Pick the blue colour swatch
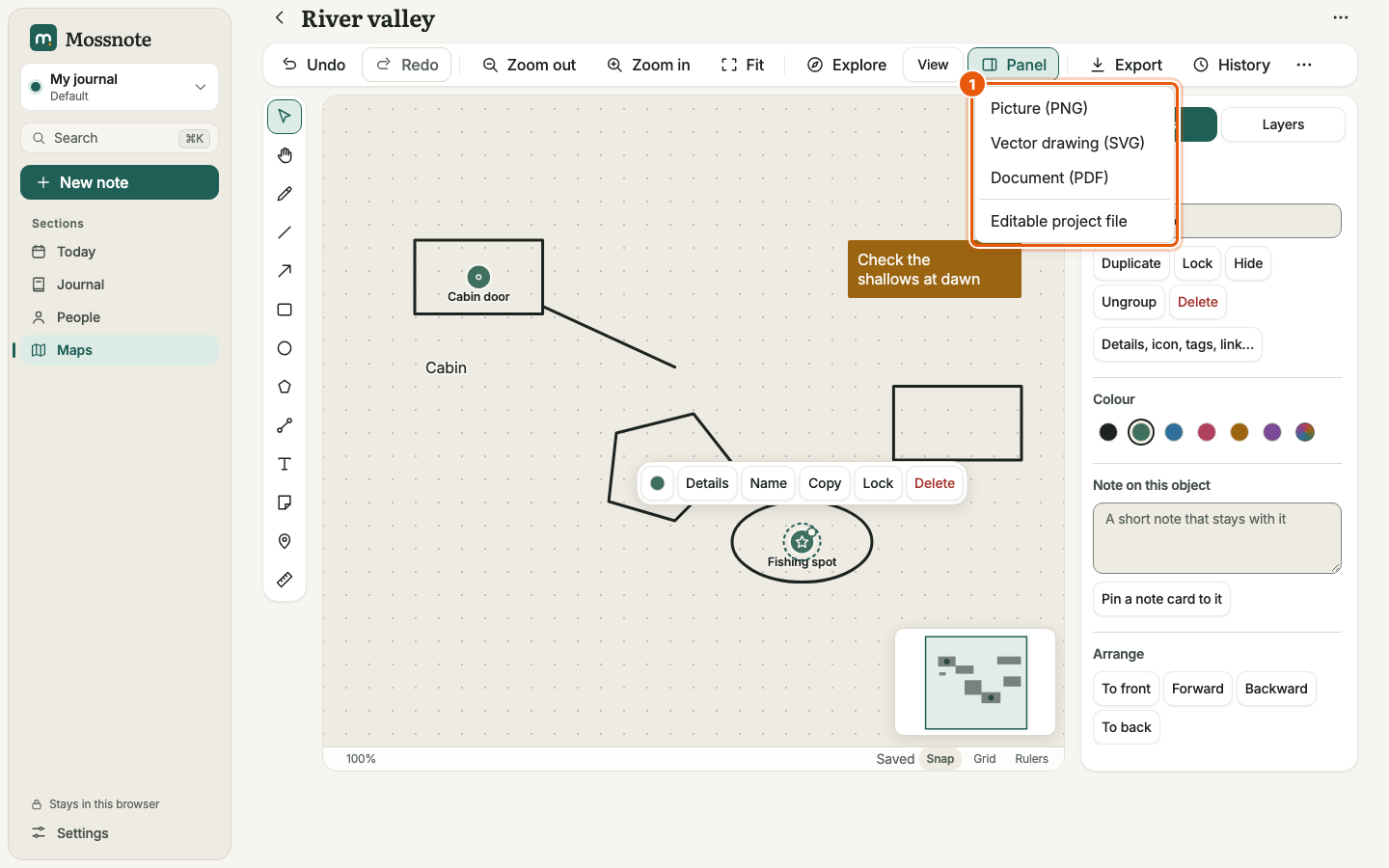Screen dimensions: 1389x868 [1174, 432]
